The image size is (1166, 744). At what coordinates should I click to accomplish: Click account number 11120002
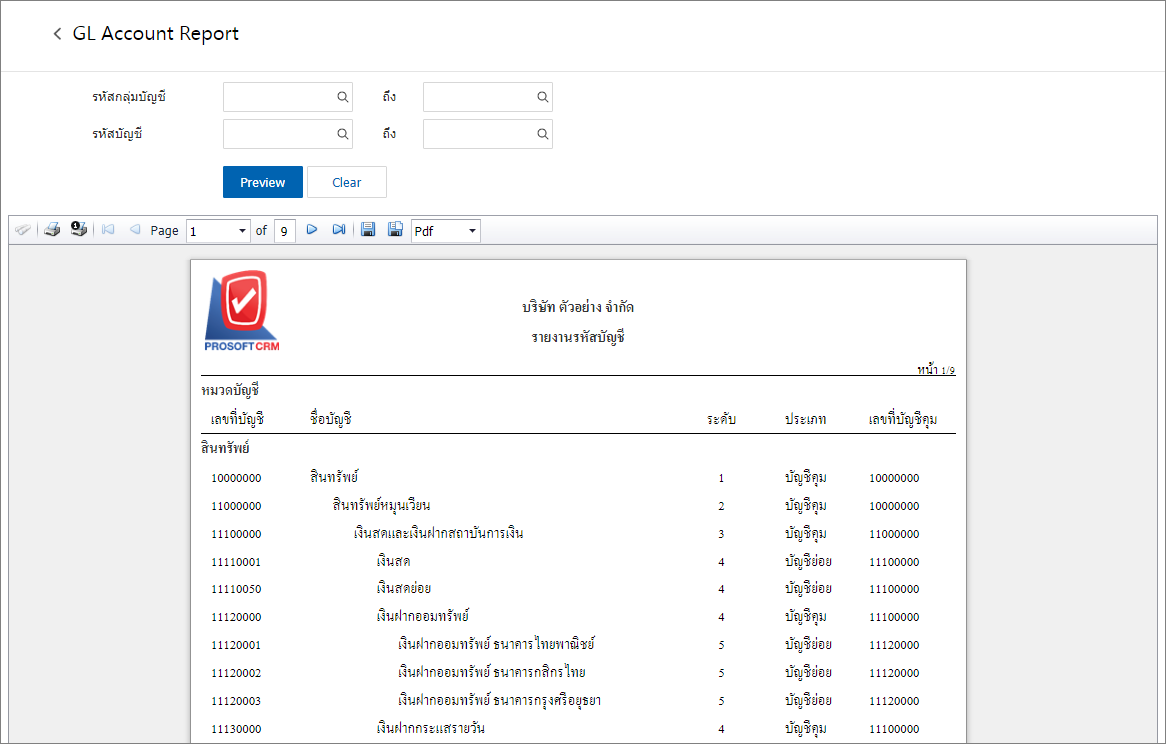coord(236,673)
